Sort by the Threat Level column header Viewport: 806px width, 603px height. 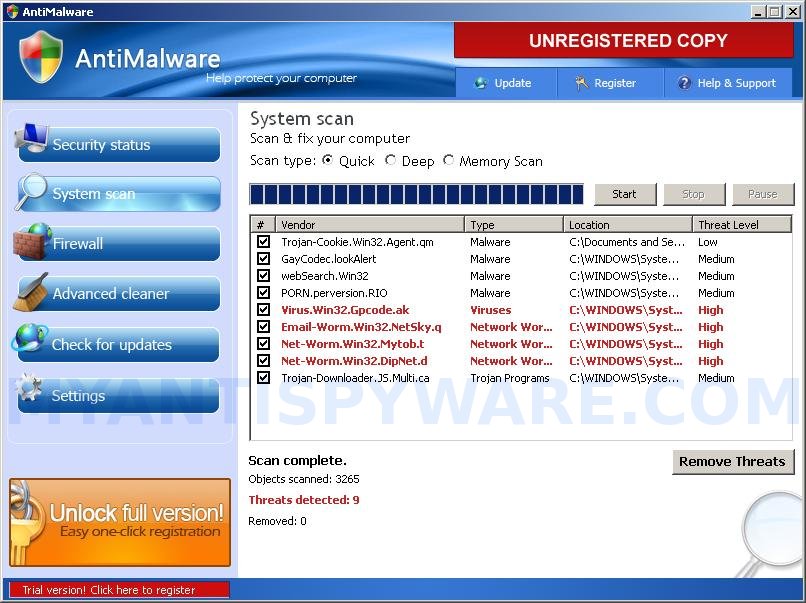pyautogui.click(x=742, y=225)
